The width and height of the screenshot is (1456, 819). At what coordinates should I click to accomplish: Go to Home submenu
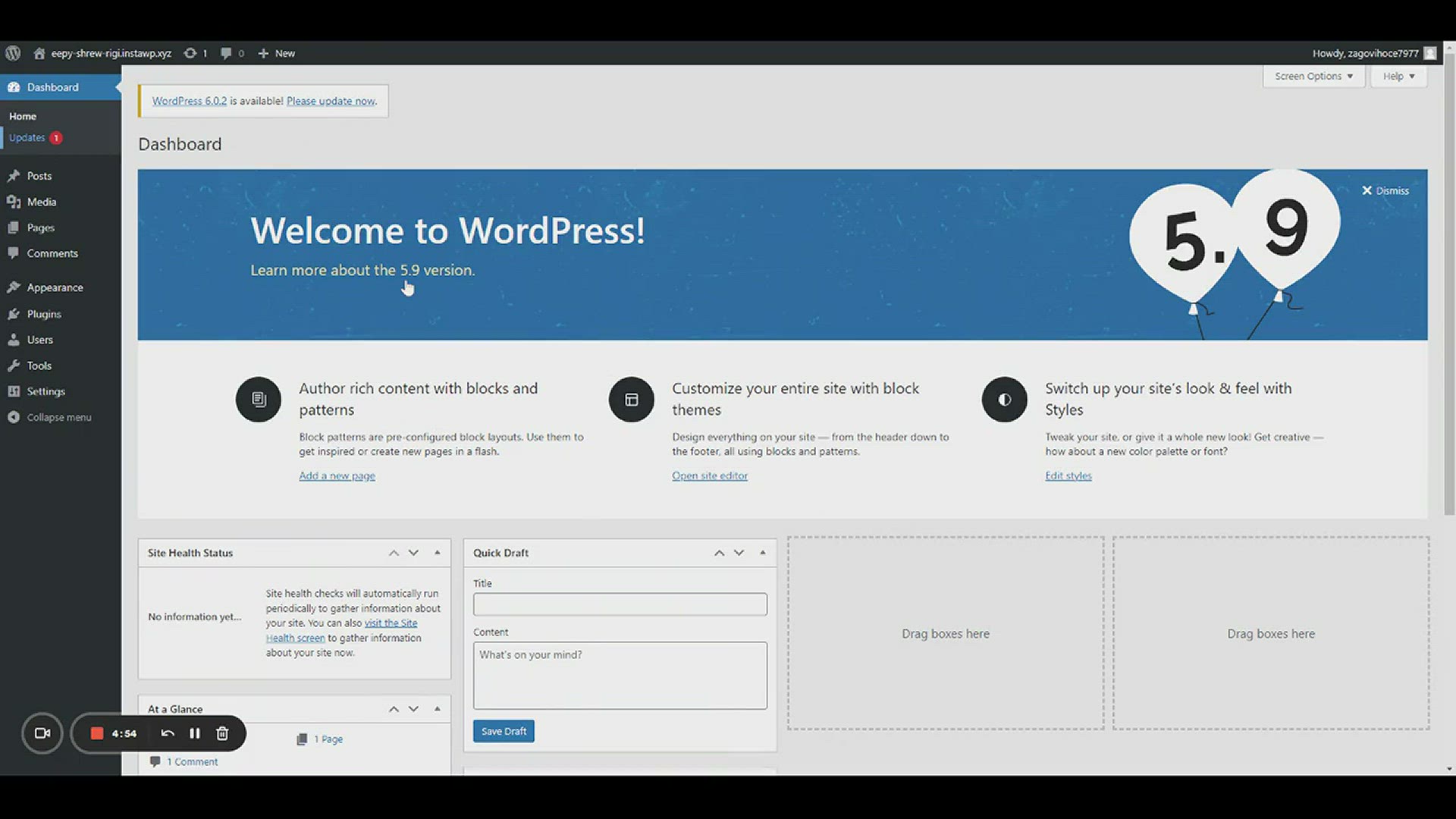pyautogui.click(x=23, y=116)
